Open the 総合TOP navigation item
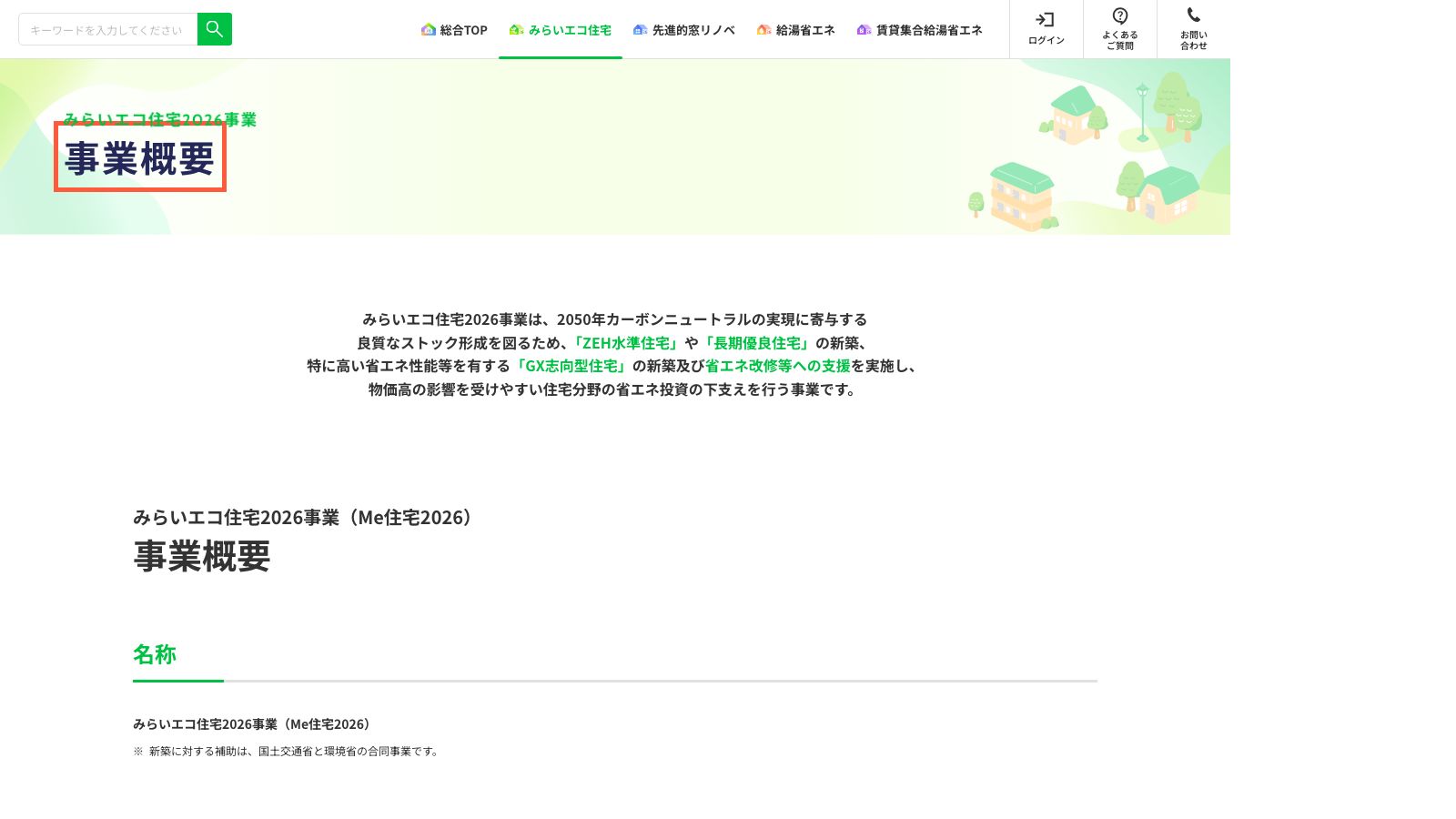1456x819 pixels. tap(454, 30)
